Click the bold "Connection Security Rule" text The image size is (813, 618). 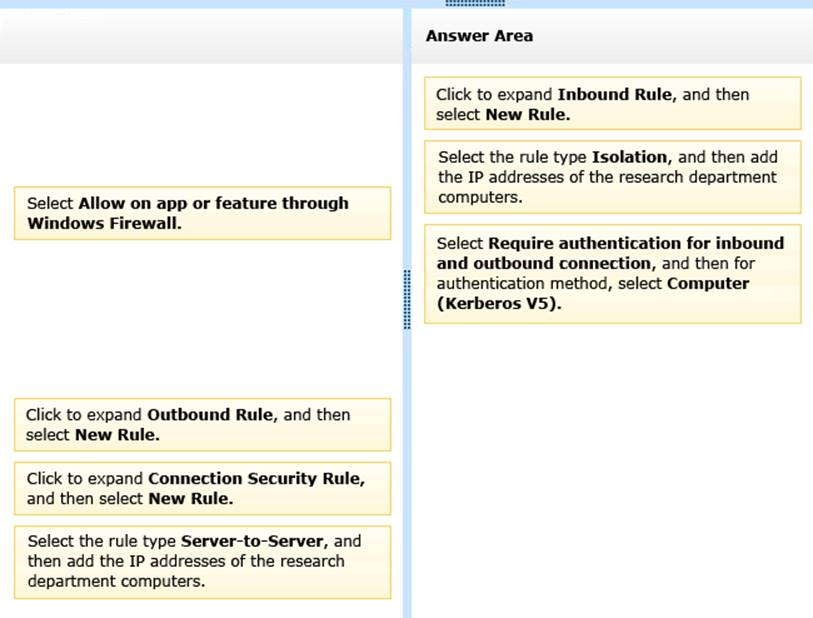tap(255, 478)
